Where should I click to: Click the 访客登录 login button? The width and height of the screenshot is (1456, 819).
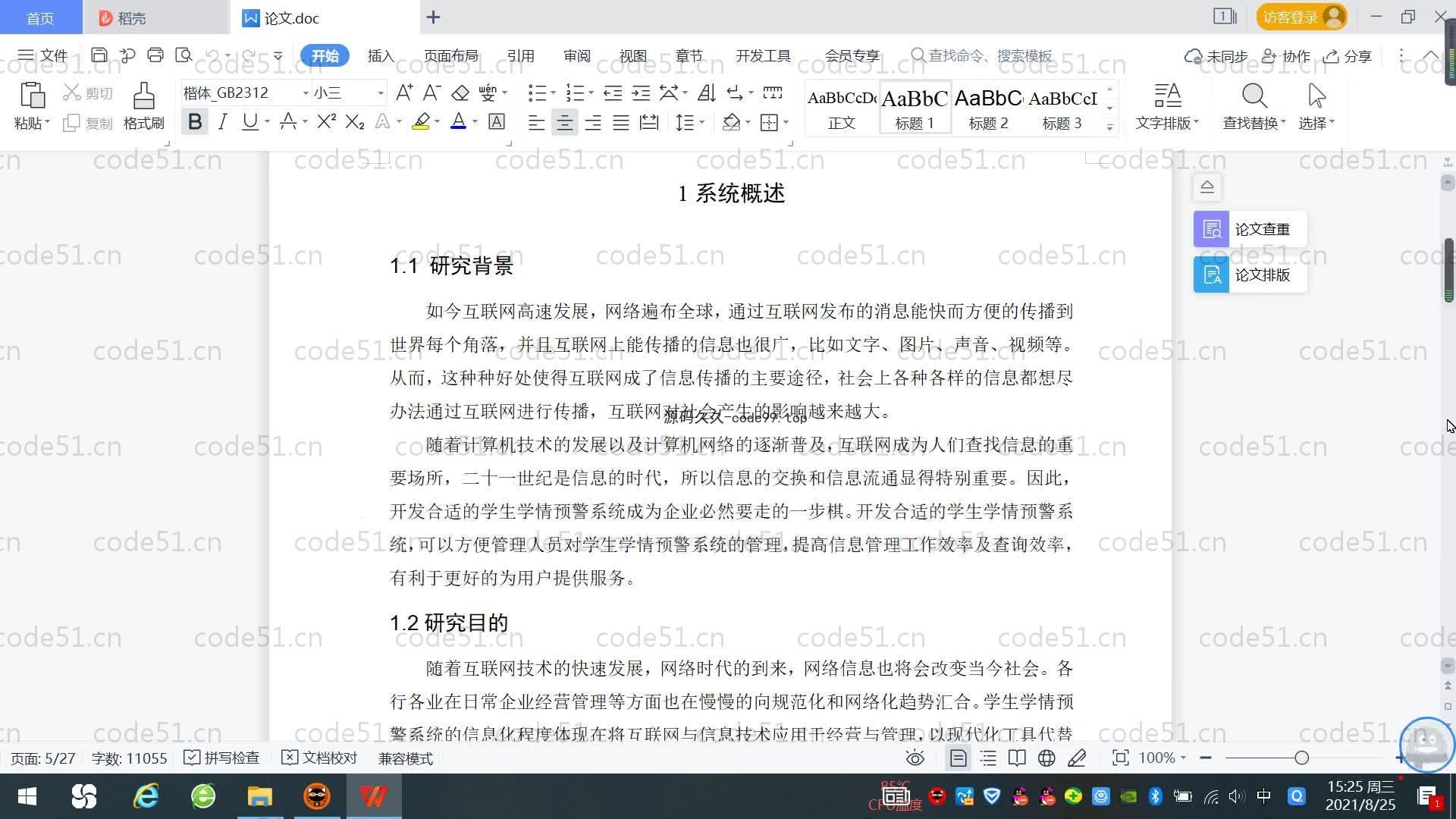[x=1301, y=17]
